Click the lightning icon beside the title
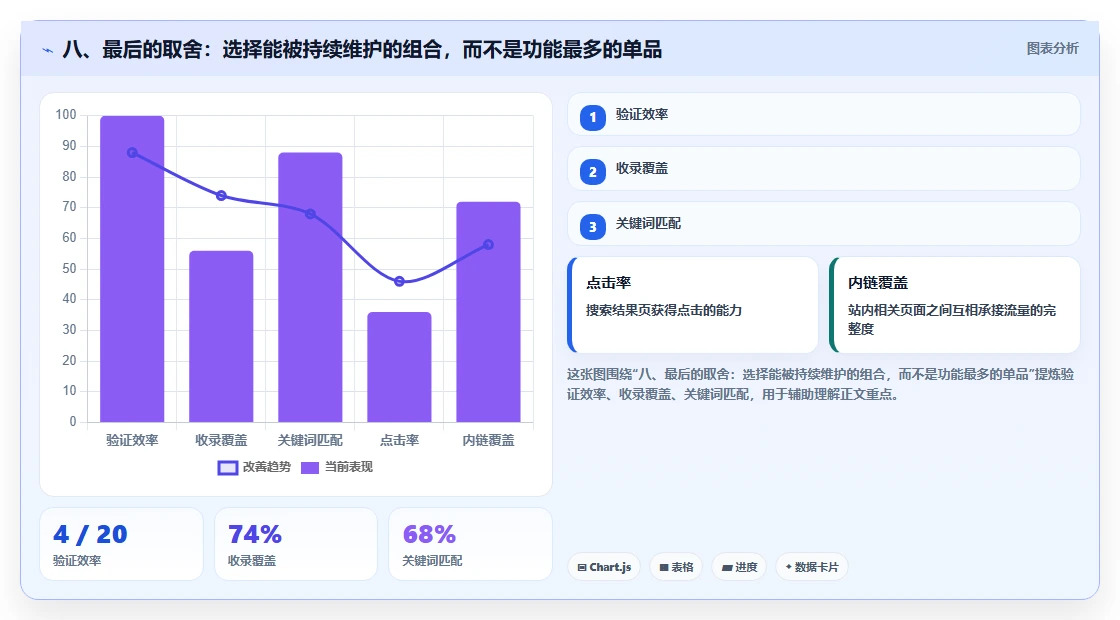Screen dimensions: 1120x620 point(48,51)
